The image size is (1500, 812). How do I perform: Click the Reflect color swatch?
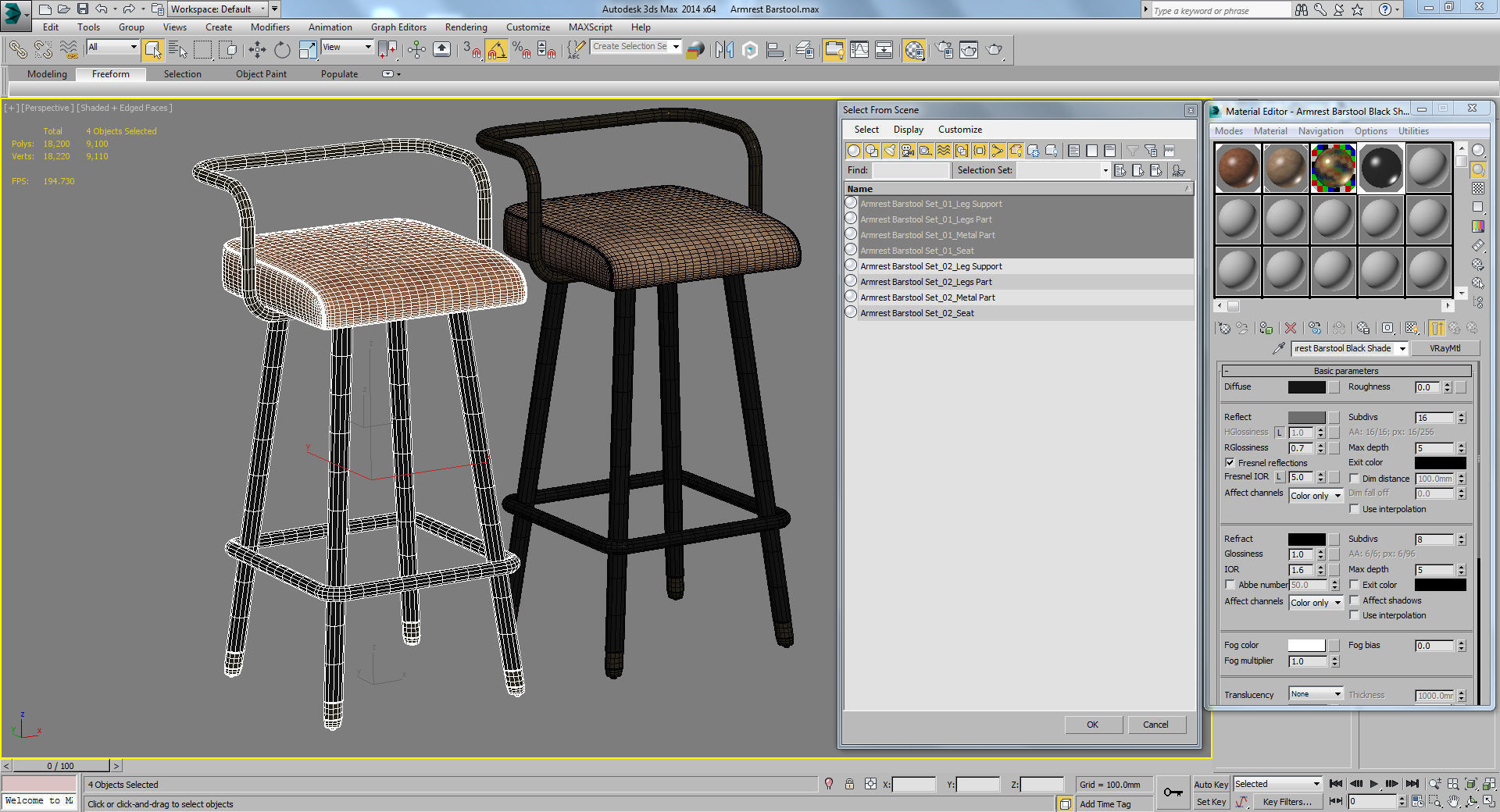point(1306,418)
